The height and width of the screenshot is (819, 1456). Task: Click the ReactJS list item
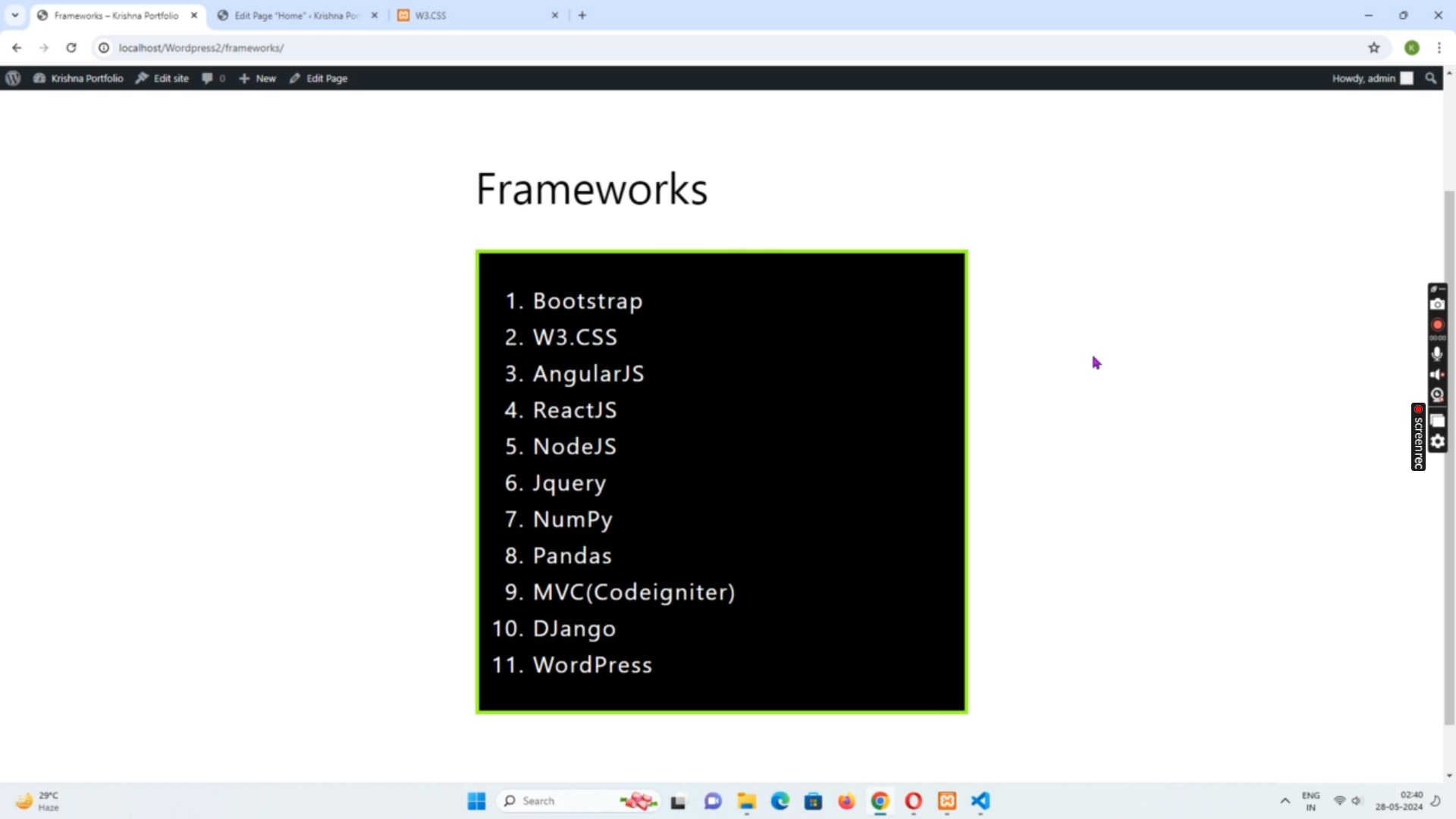575,410
